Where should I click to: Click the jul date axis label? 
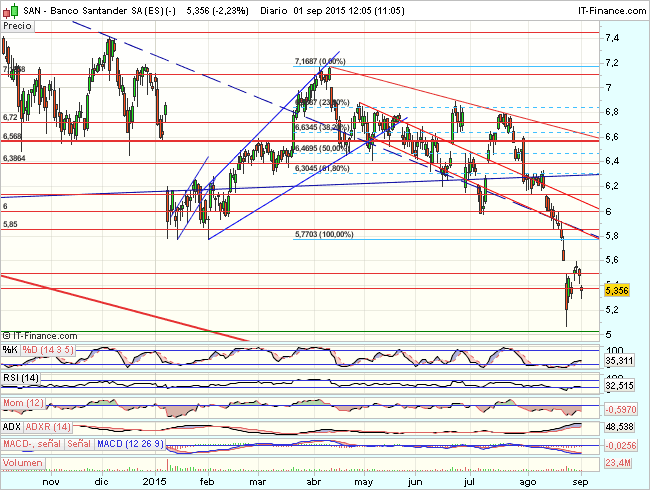click(x=469, y=482)
